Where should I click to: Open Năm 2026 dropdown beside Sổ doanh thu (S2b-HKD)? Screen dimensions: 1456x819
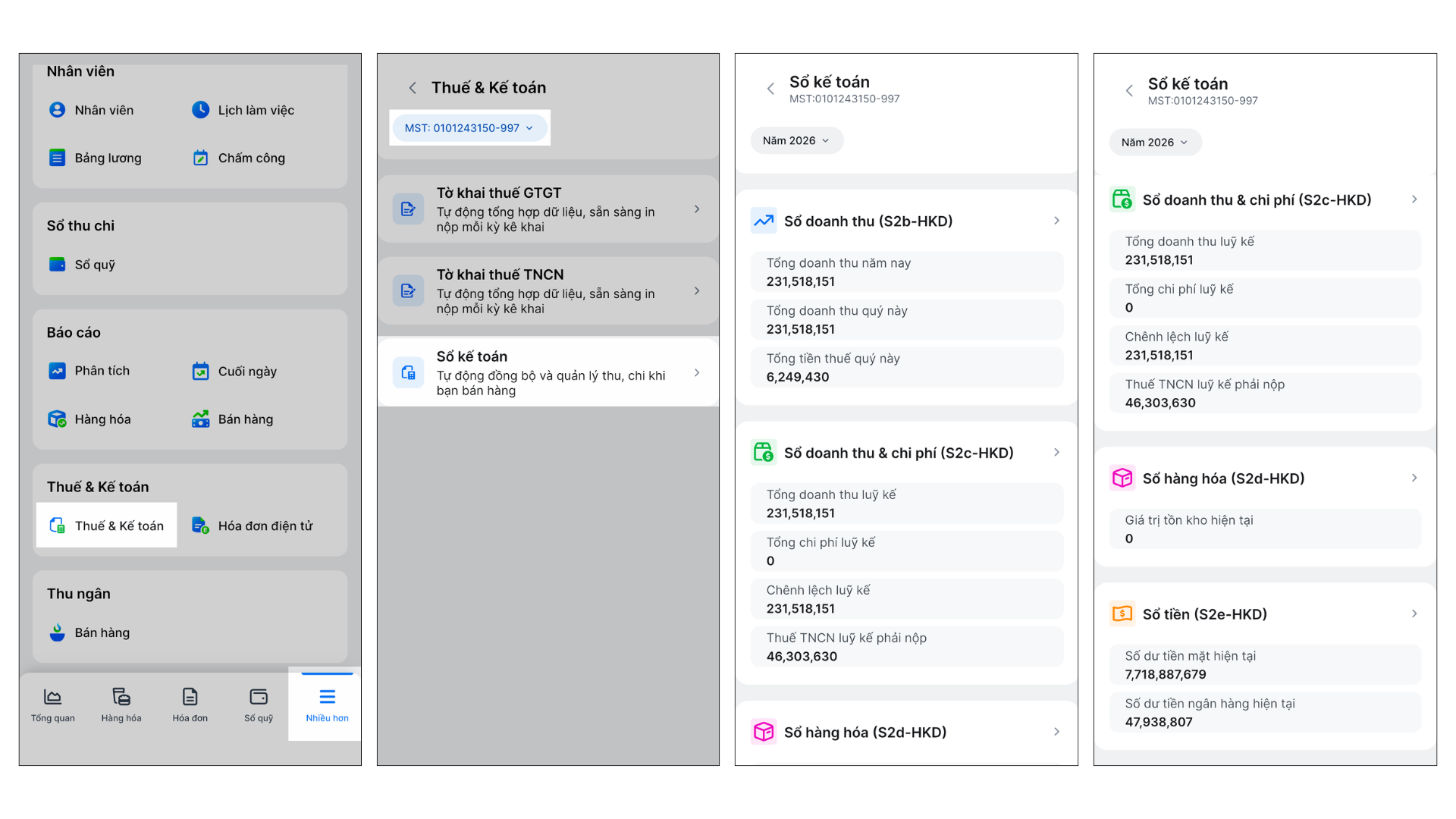coord(796,141)
